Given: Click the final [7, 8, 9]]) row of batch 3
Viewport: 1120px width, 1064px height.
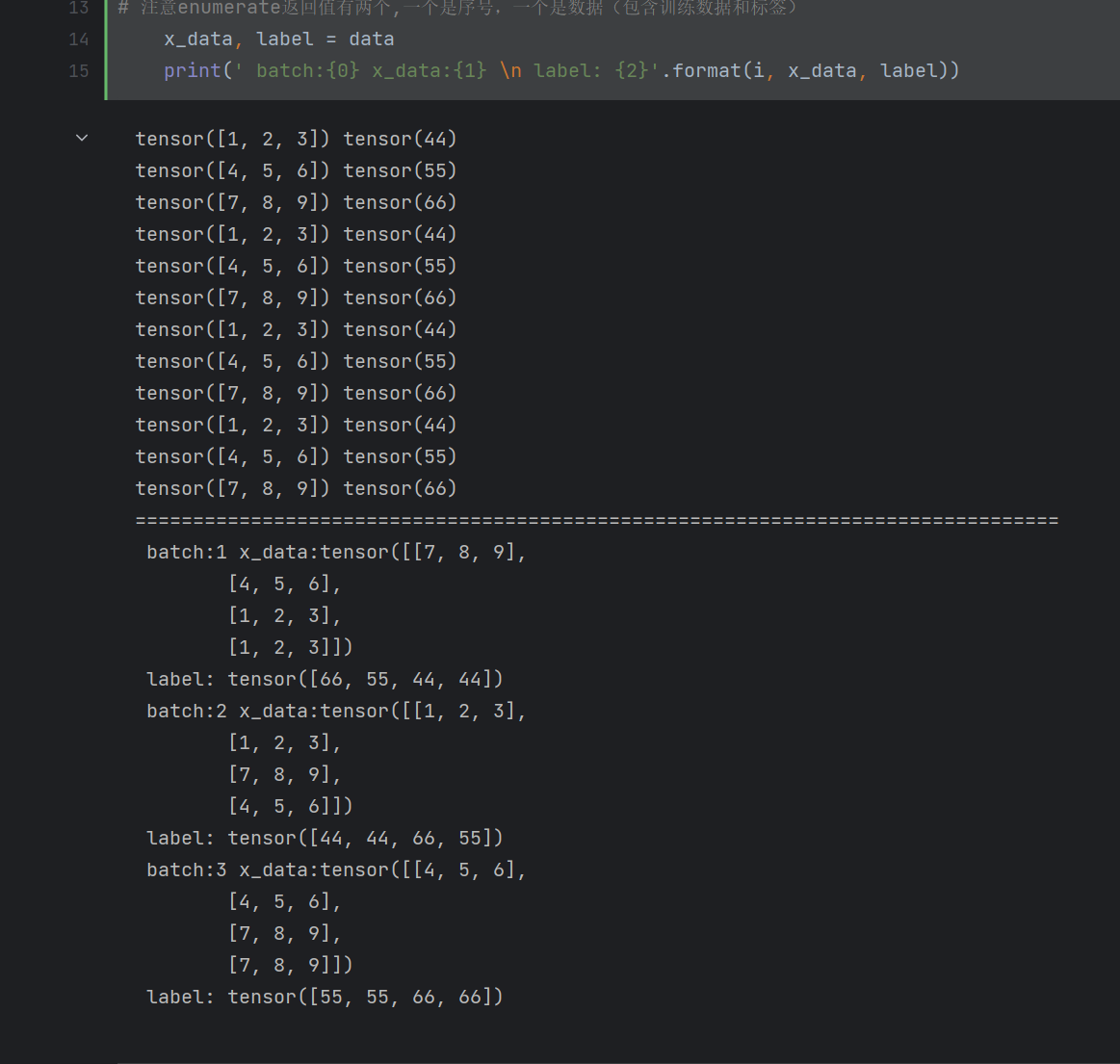Looking at the screenshot, I should [x=291, y=966].
